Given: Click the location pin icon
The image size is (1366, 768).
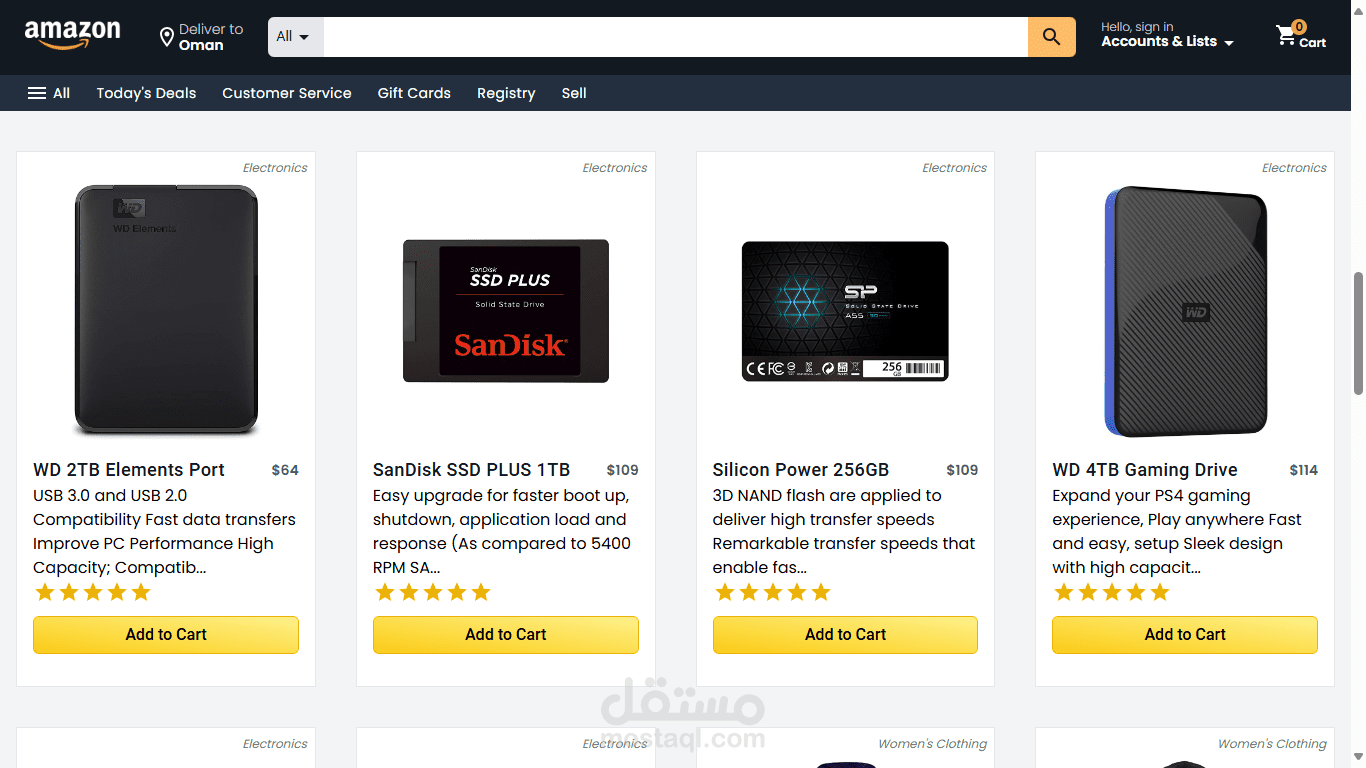Looking at the screenshot, I should click(x=167, y=38).
